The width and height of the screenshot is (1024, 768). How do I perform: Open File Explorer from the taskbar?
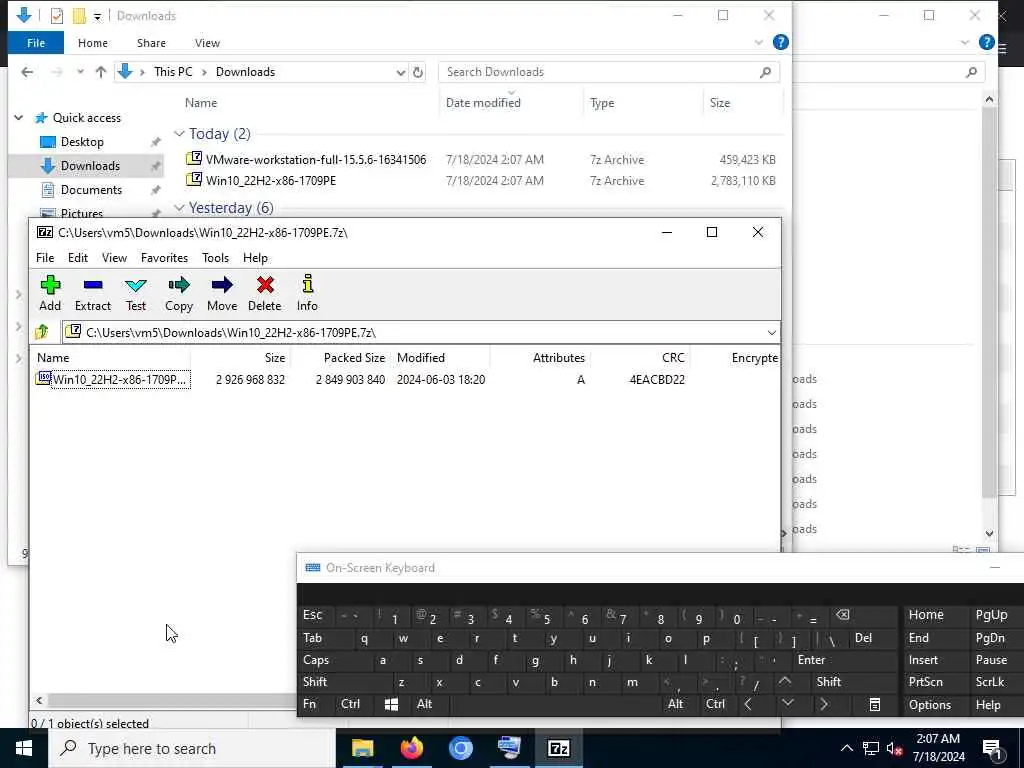(x=362, y=748)
